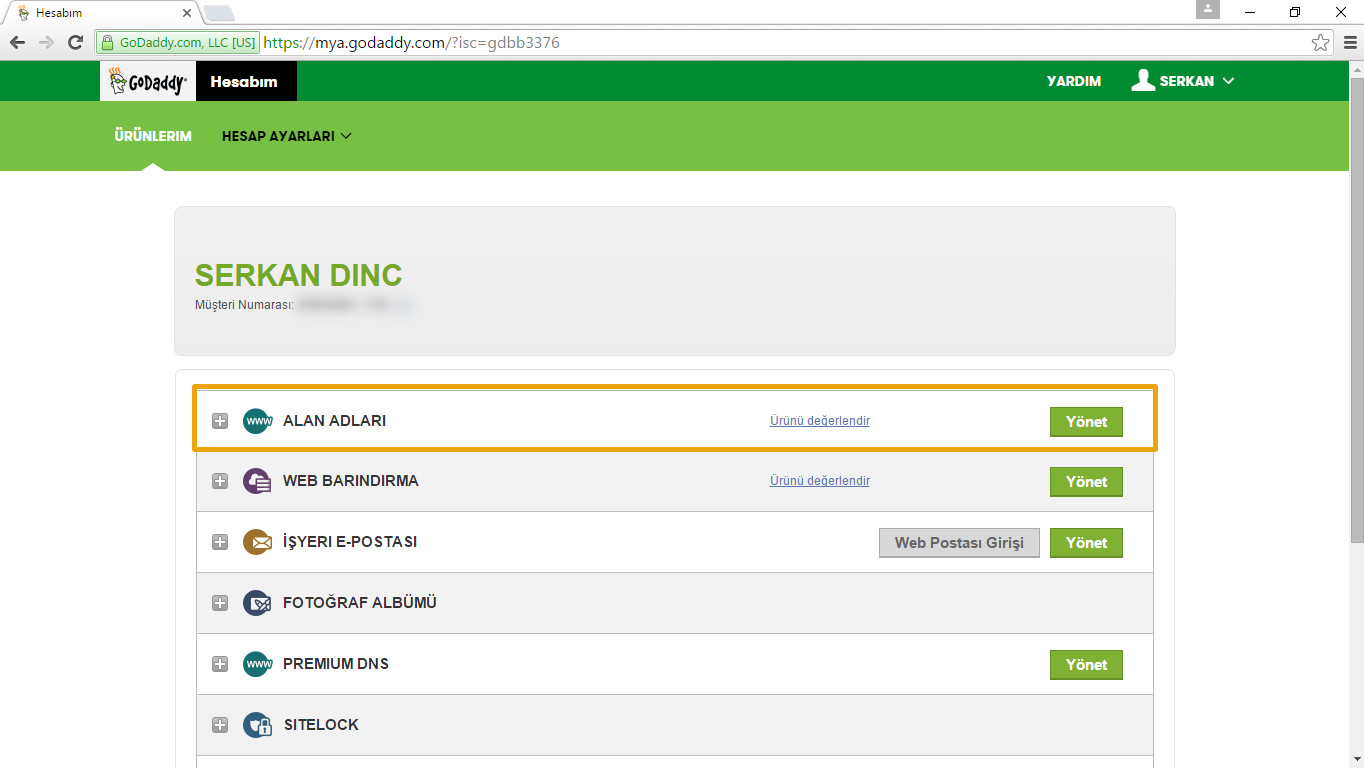Click Yönet for ALAN ADLARI
This screenshot has width=1364, height=768.
point(1086,421)
